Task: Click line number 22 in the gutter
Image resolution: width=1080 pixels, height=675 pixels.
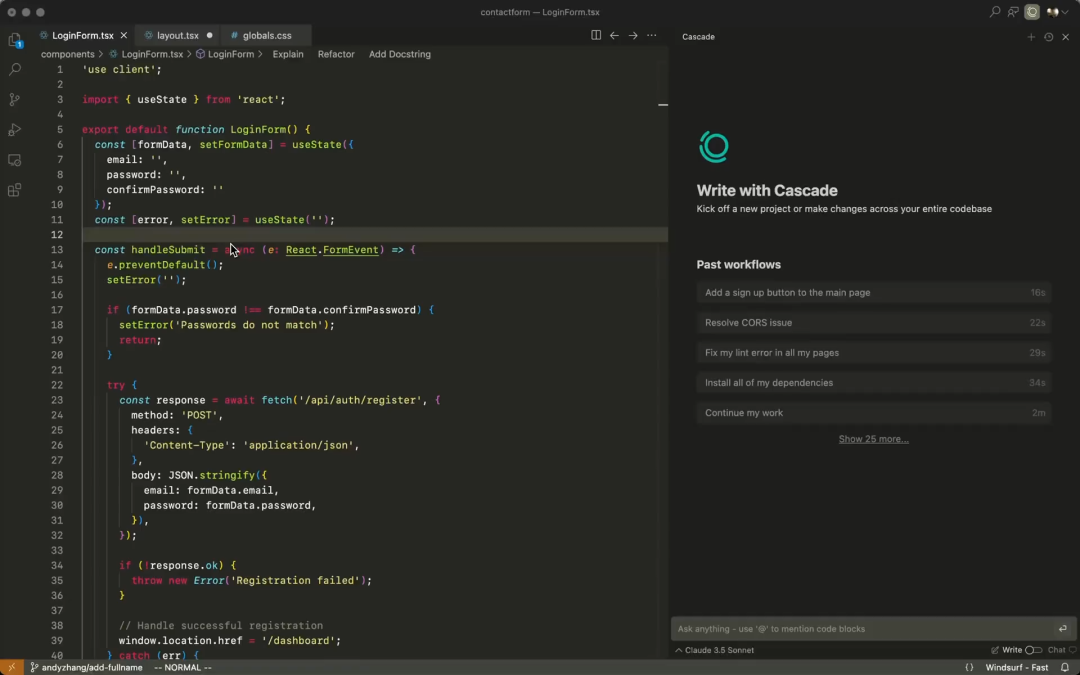Action: point(56,384)
